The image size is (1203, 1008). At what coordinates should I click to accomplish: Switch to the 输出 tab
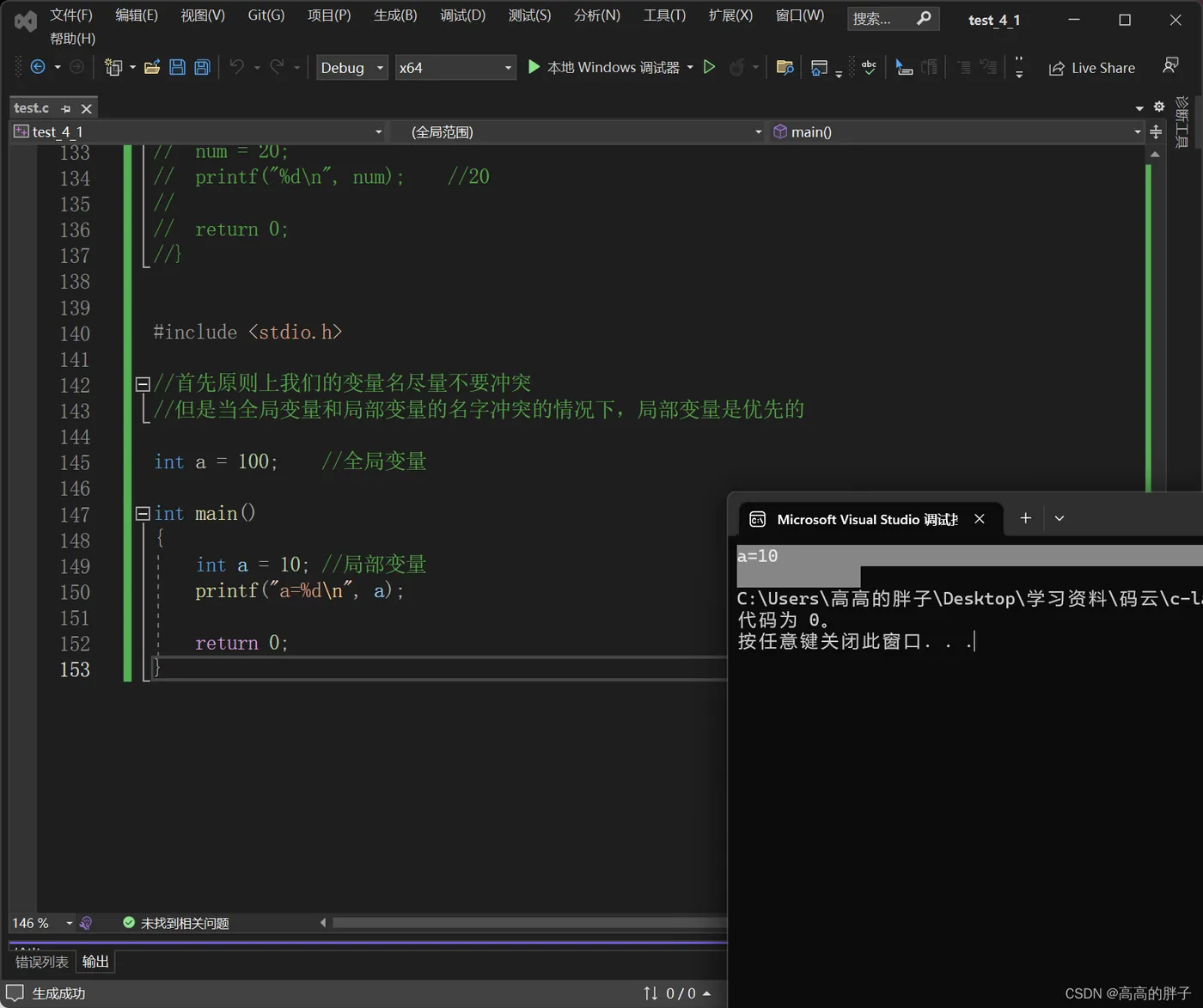tap(95, 962)
